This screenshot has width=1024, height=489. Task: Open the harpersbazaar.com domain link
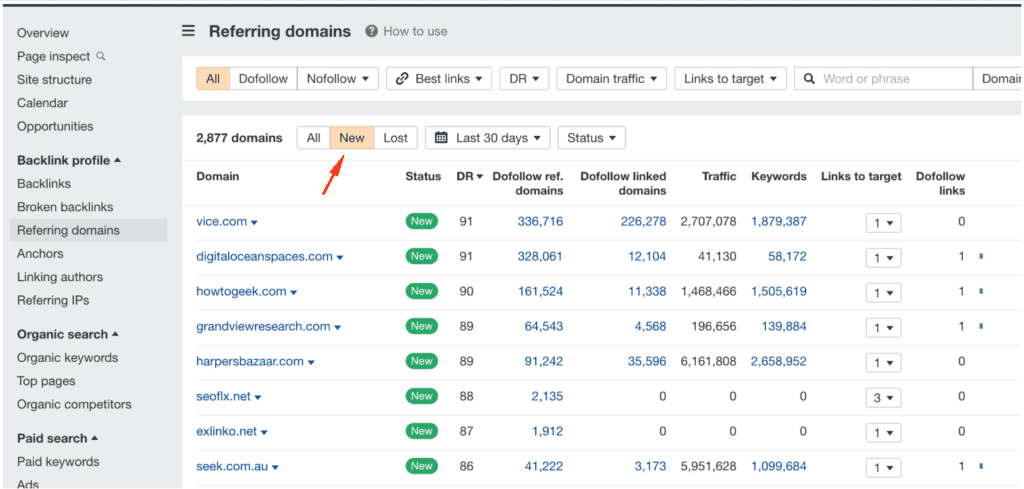(250, 362)
